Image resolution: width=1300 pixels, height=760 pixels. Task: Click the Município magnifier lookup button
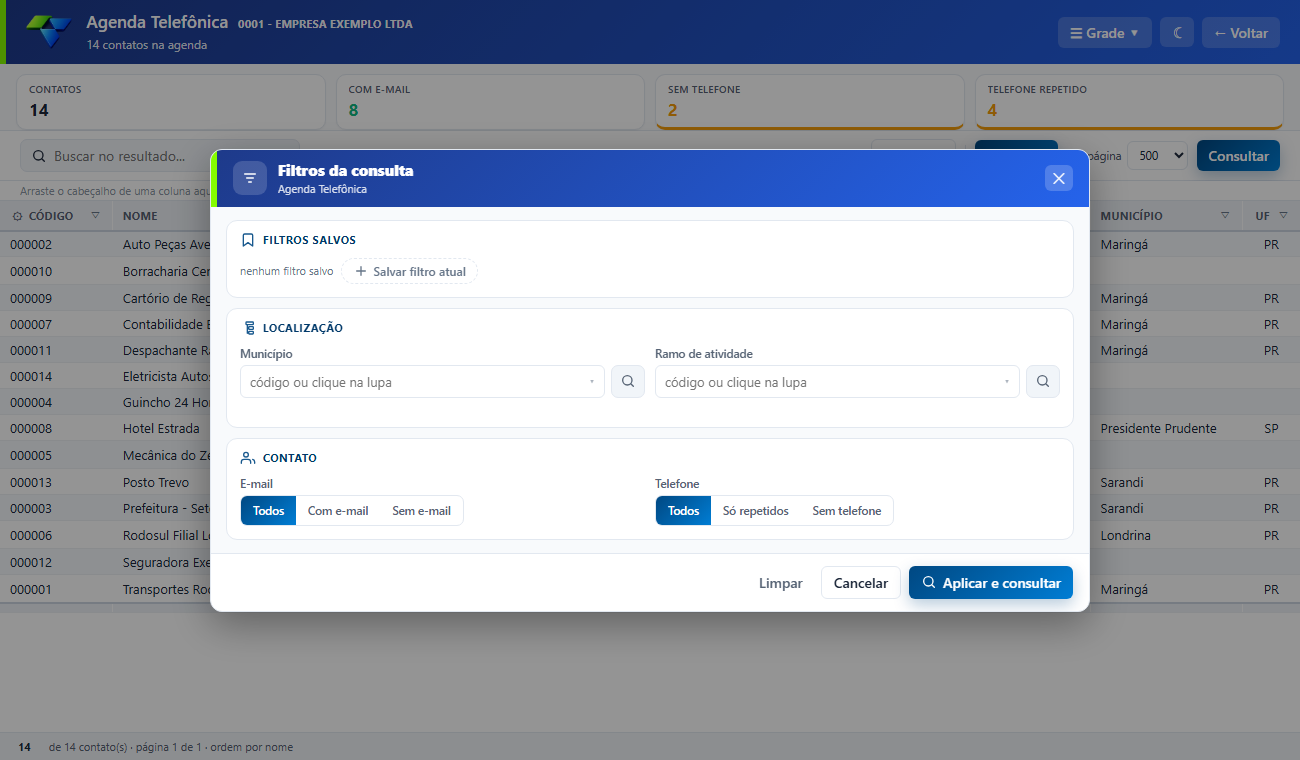pos(628,381)
